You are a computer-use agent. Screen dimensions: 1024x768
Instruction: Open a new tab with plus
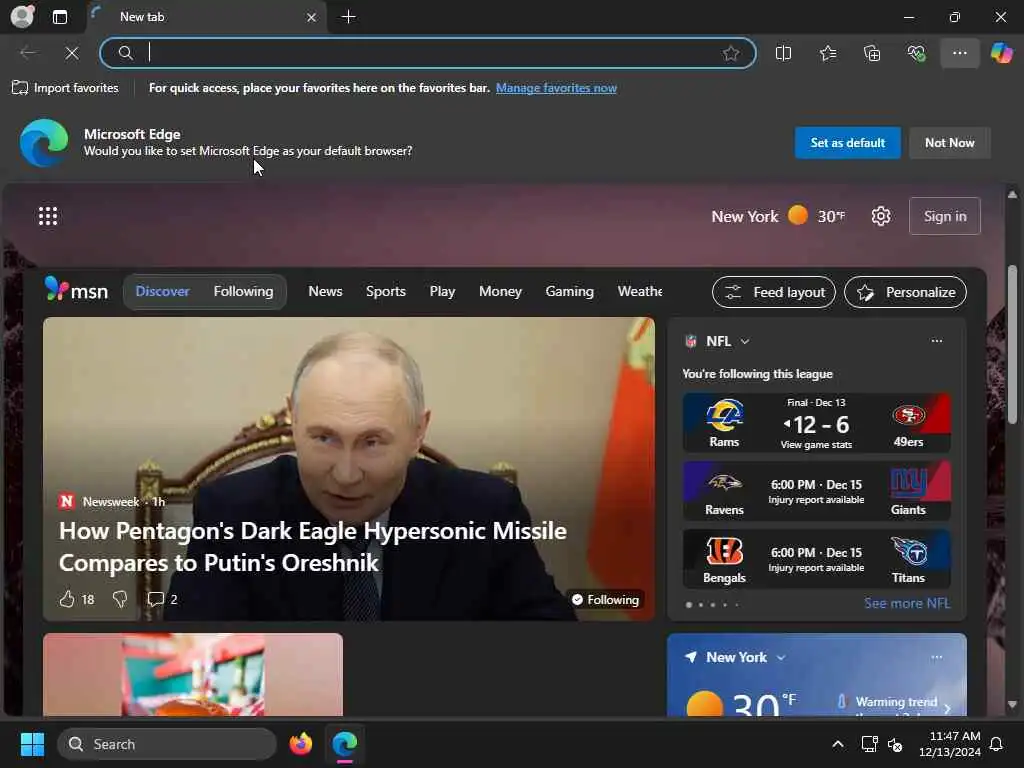point(349,17)
